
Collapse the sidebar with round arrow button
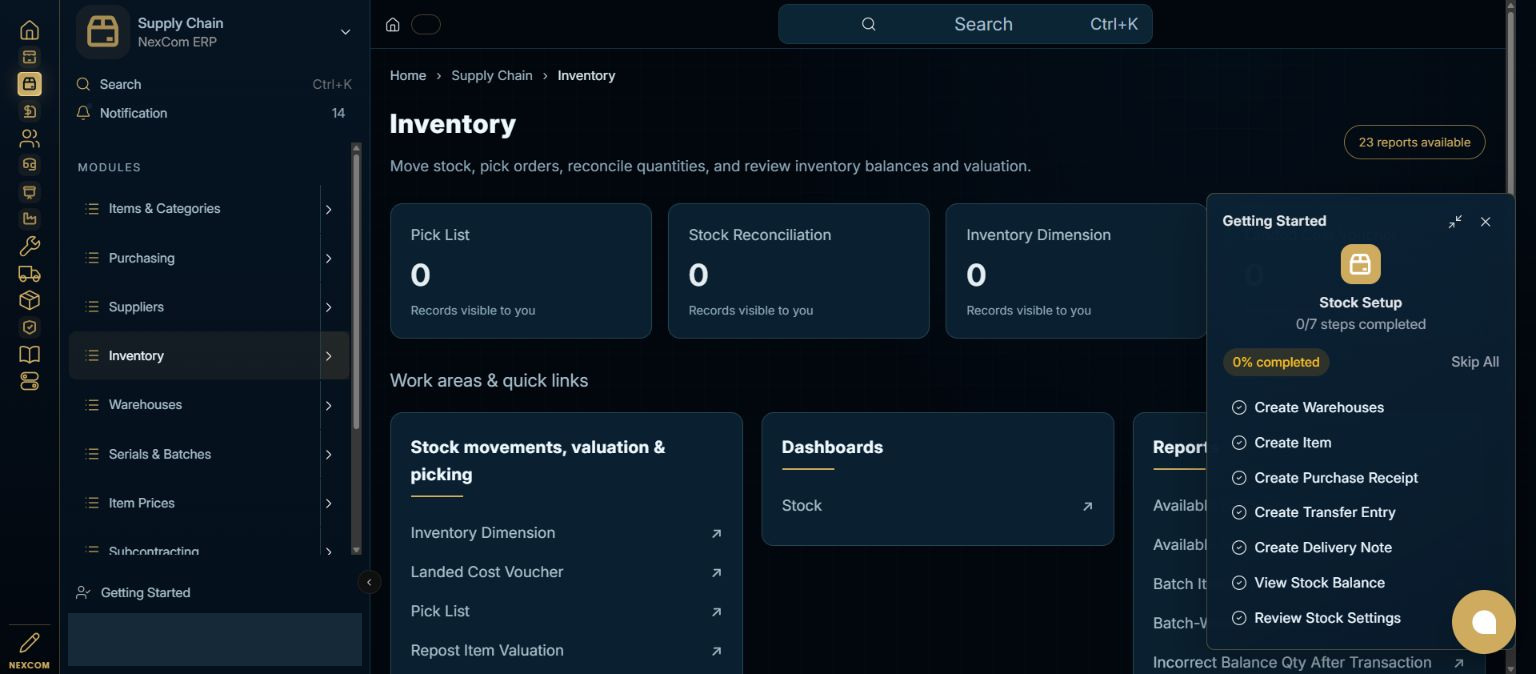click(x=369, y=582)
